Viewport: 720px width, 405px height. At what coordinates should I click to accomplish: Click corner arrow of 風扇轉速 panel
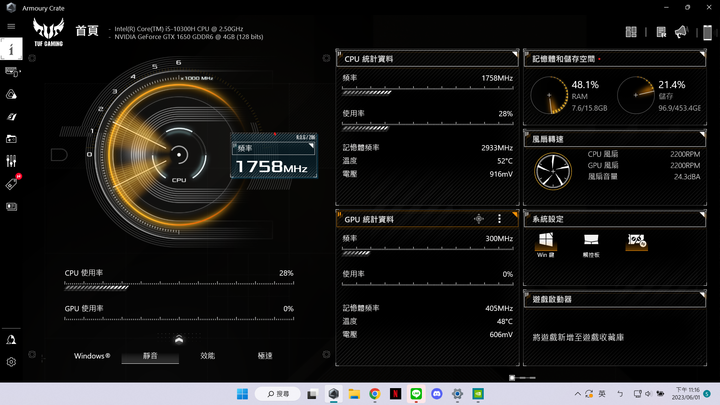click(x=702, y=134)
